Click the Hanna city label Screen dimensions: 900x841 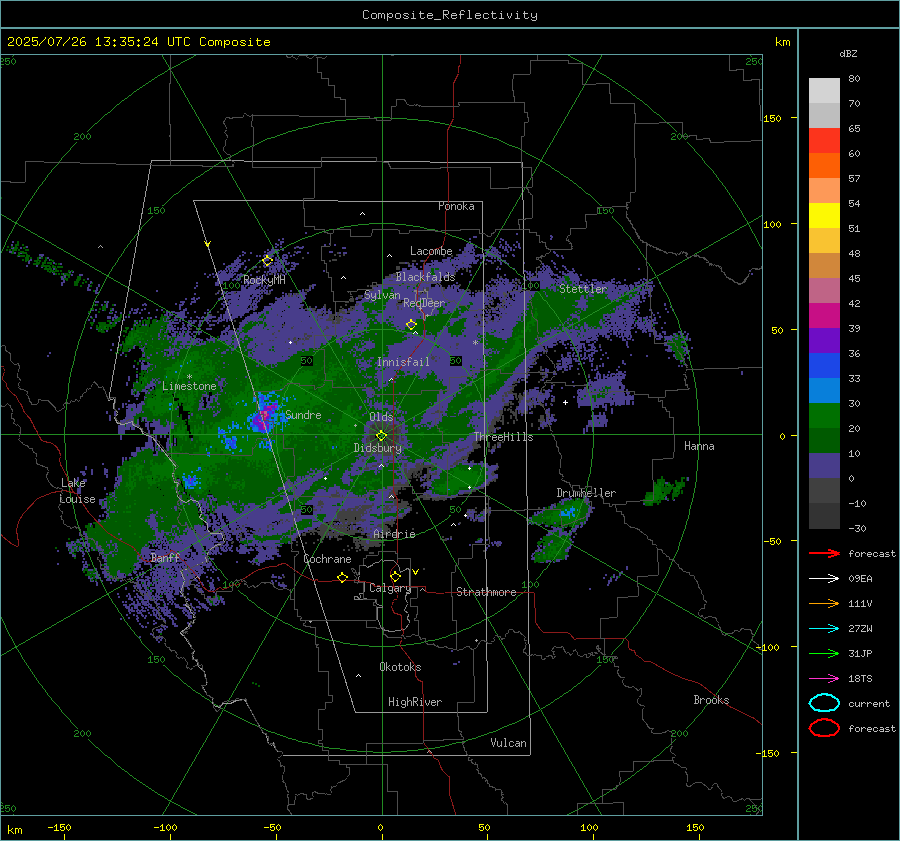click(699, 446)
